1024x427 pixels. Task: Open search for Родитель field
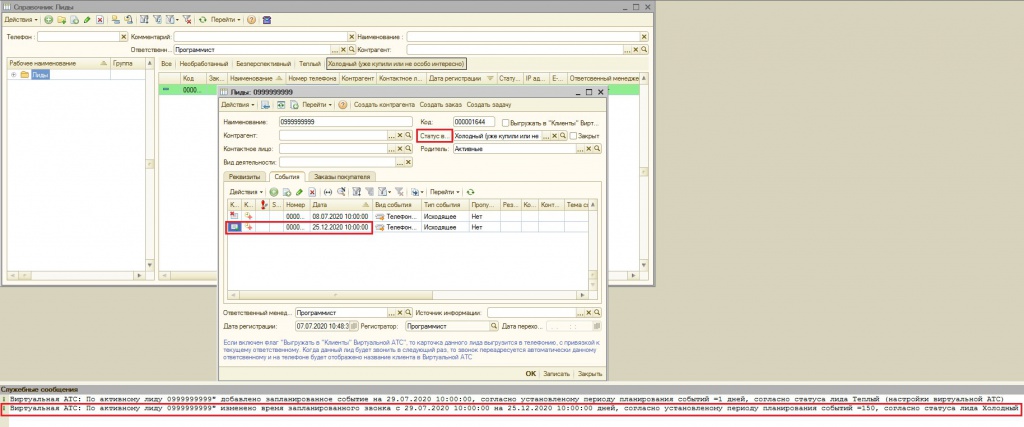(598, 149)
